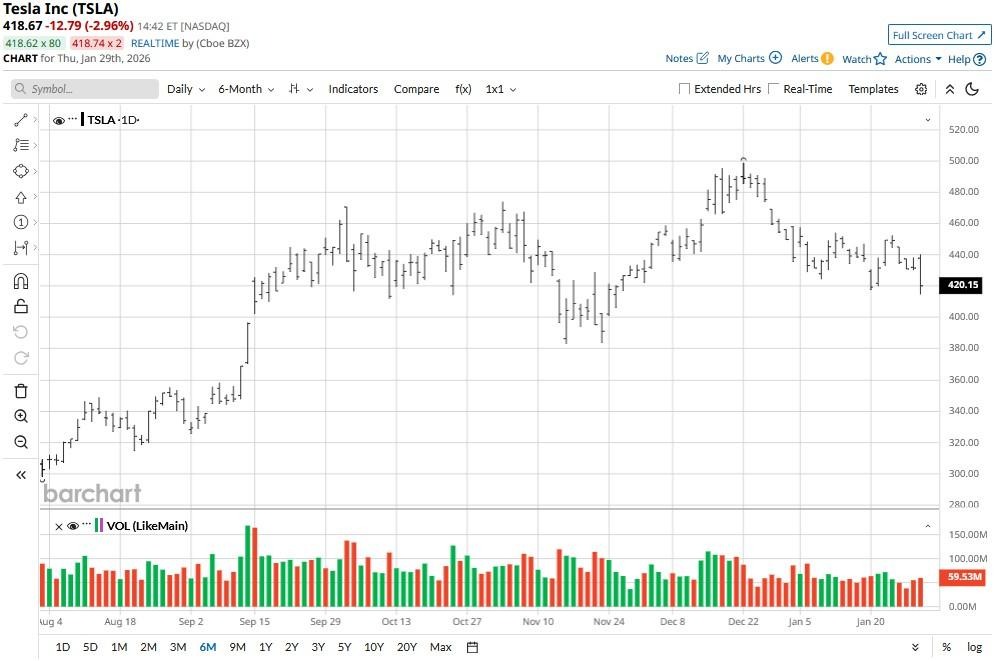The width and height of the screenshot is (1004, 661).
Task: Delete drawings with the trash icon
Action: 20,391
